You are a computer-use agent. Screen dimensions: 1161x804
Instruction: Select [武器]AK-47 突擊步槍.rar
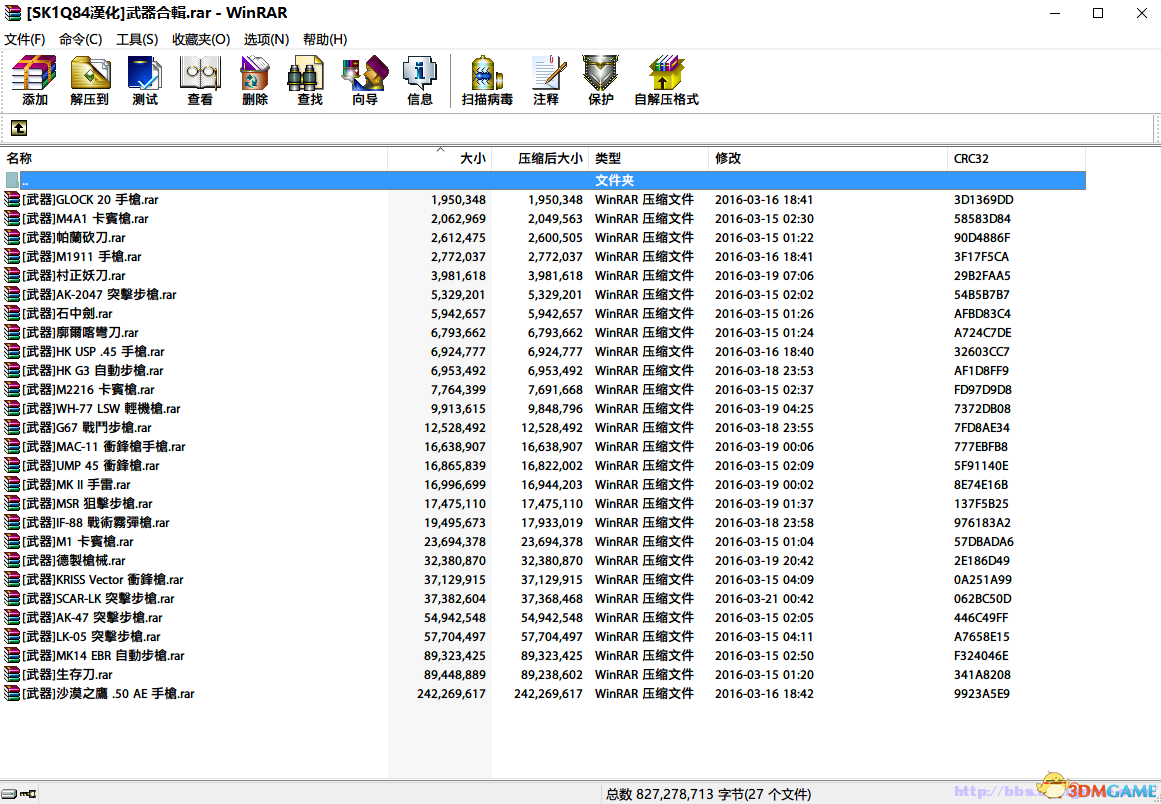[x=93, y=617]
